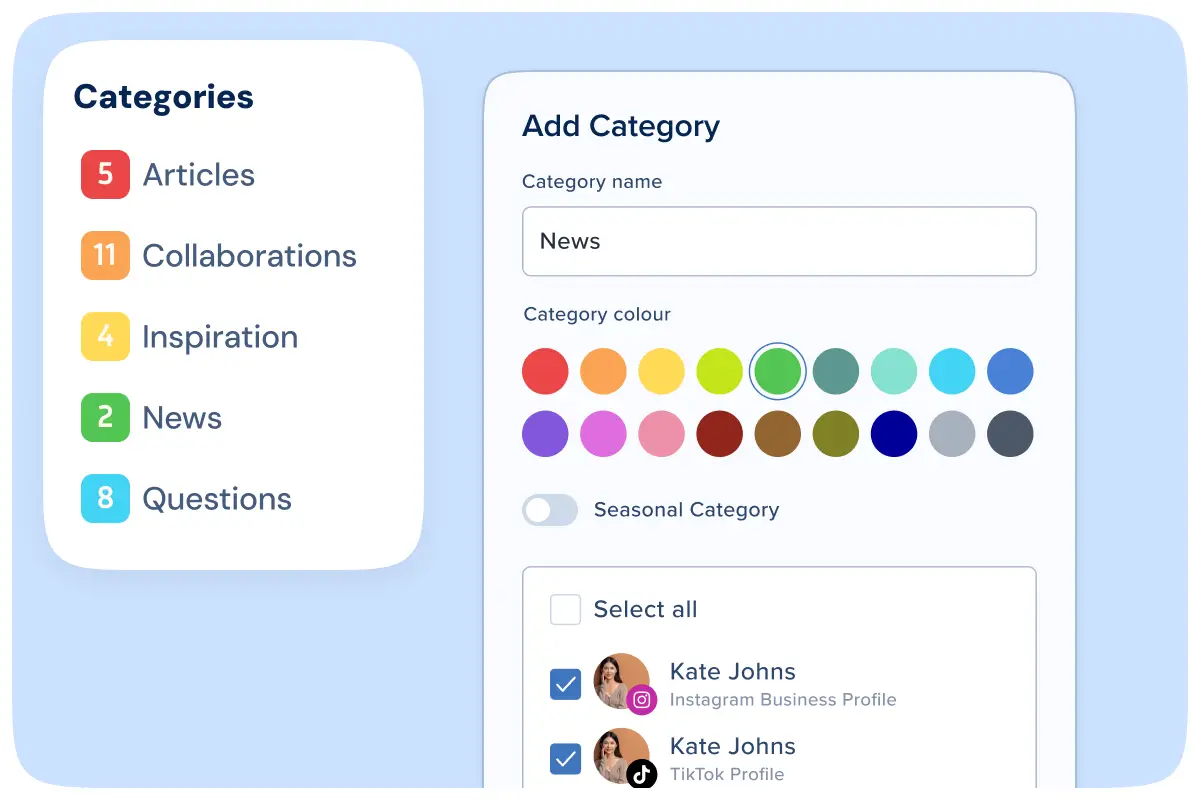This screenshot has width=1200, height=800.
Task: Choose the purple colour swatch
Action: (x=545, y=435)
